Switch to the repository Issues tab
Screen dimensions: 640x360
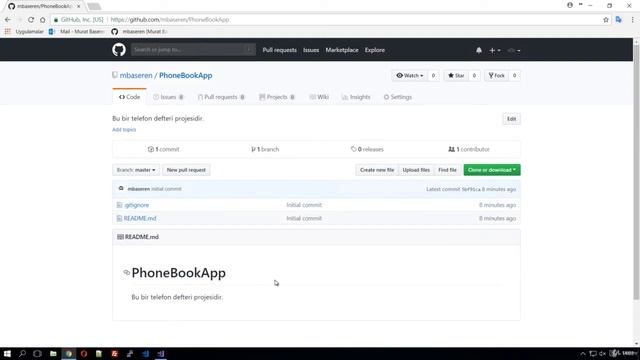pyautogui.click(x=168, y=97)
